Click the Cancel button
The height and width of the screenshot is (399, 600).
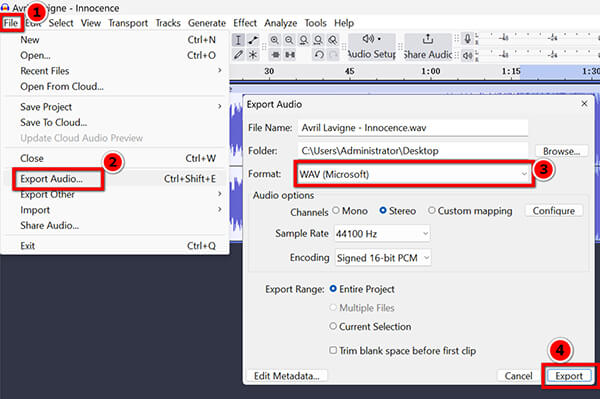[x=518, y=376]
